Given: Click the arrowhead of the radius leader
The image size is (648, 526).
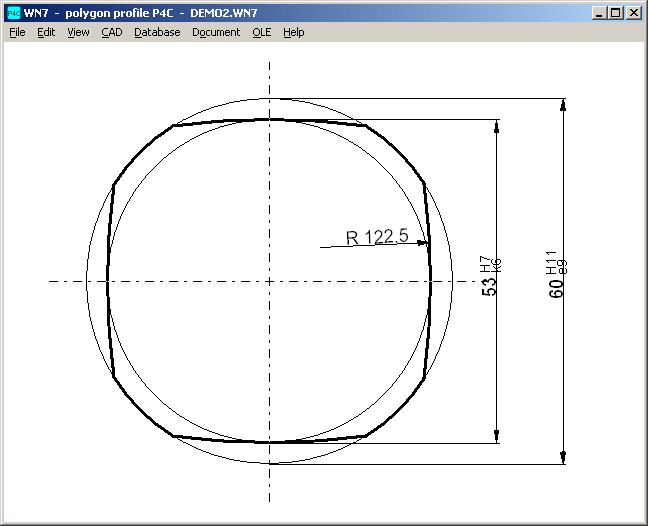Looking at the screenshot, I should click(424, 242).
